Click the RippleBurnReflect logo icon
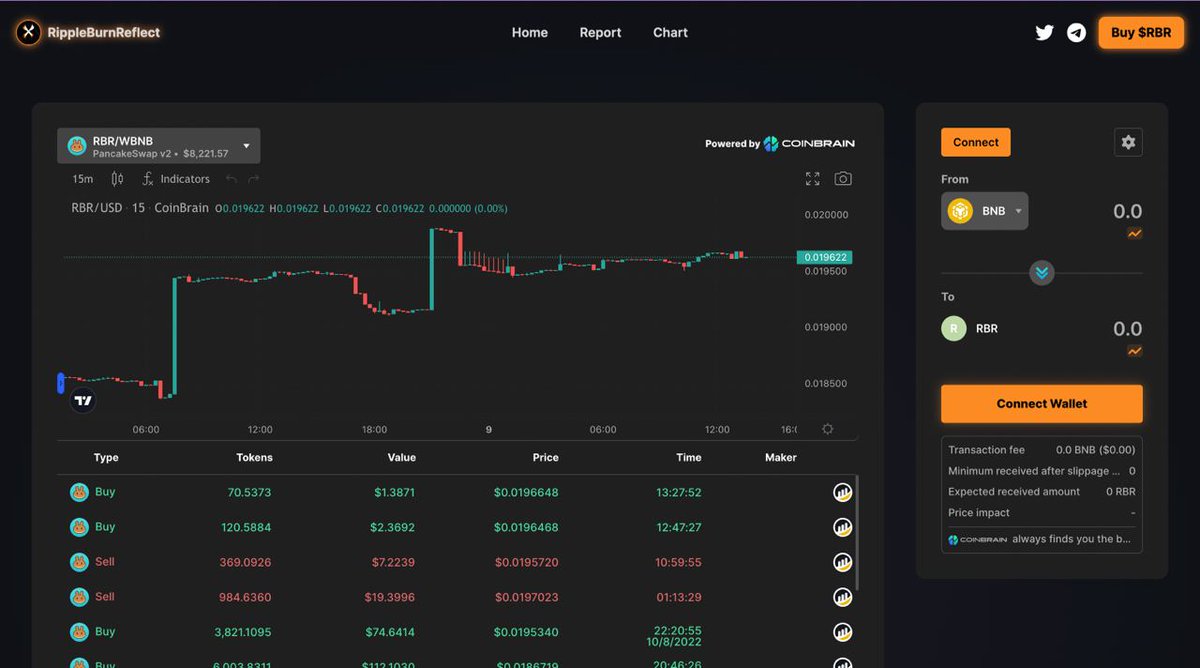 pos(28,33)
